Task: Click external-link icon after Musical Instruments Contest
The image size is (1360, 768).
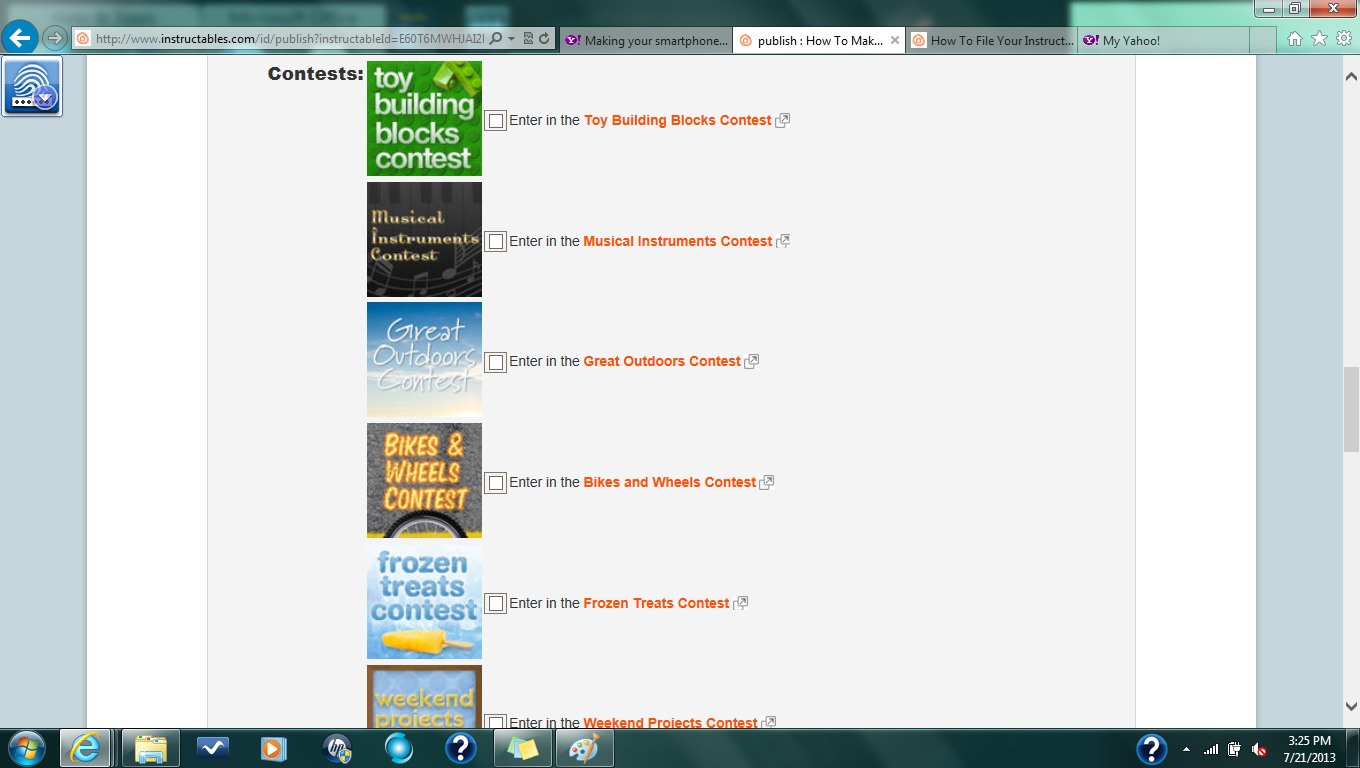Action: (783, 241)
